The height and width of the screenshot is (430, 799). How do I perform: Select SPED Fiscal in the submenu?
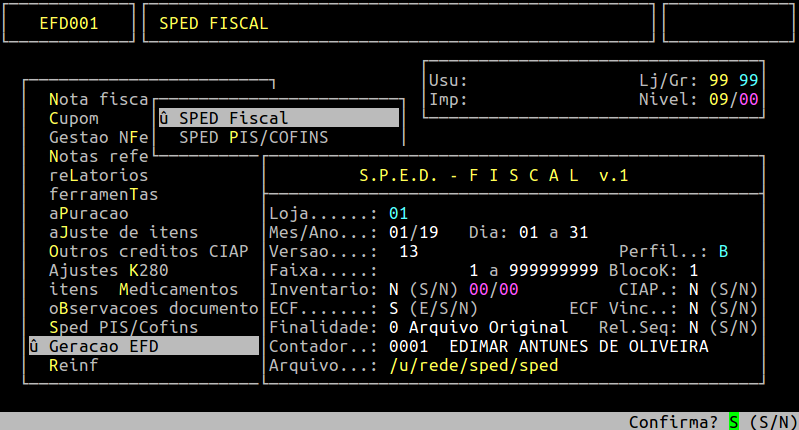tap(279, 118)
